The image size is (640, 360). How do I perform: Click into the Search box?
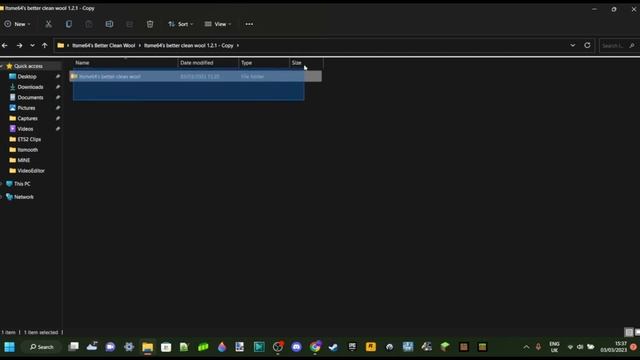coord(618,45)
